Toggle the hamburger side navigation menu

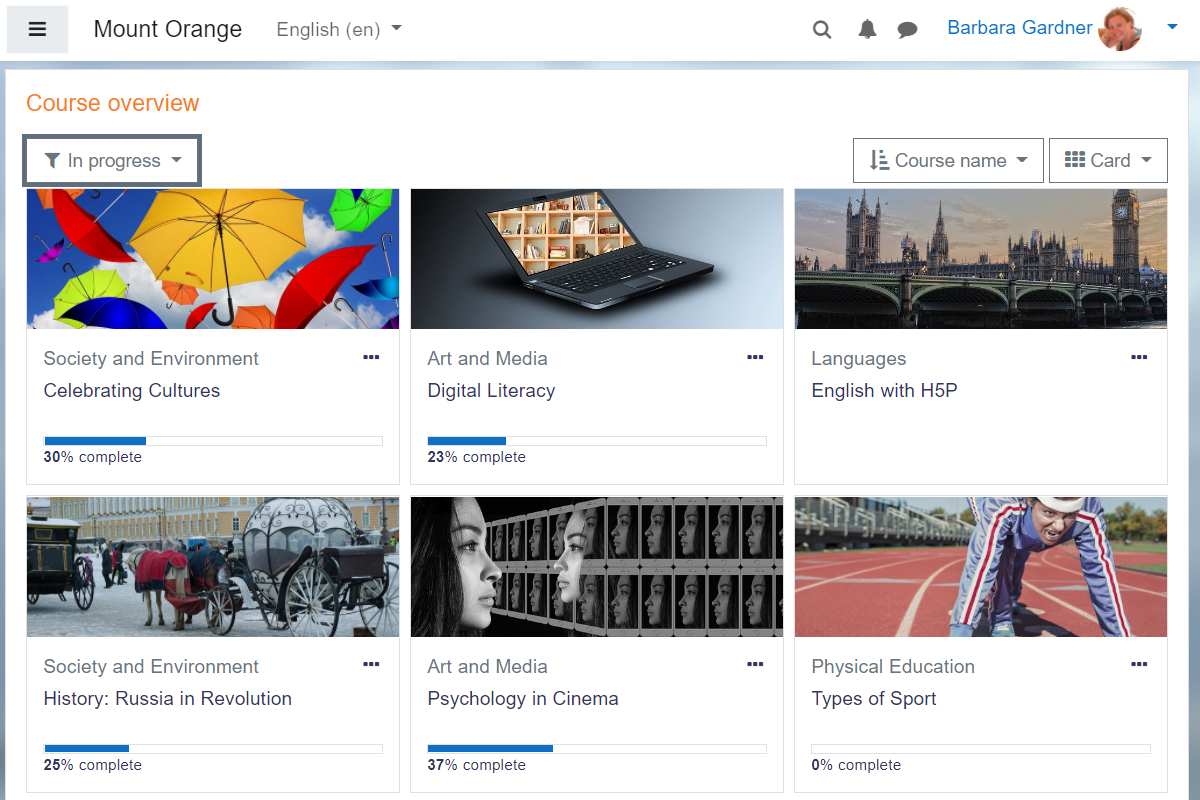pyautogui.click(x=37, y=29)
